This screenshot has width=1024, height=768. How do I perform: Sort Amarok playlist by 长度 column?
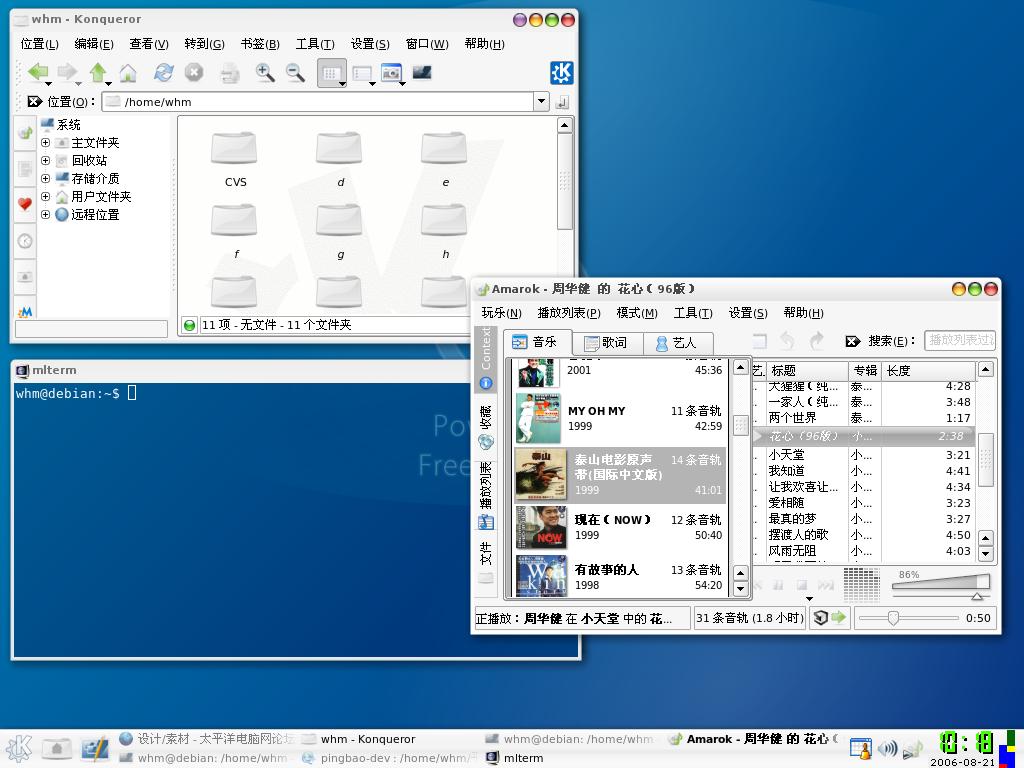click(x=930, y=370)
